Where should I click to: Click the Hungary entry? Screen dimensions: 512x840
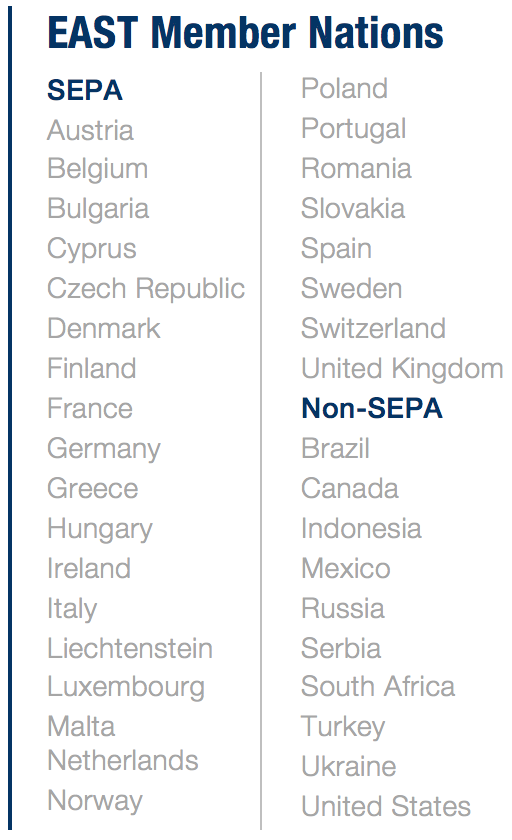100,529
